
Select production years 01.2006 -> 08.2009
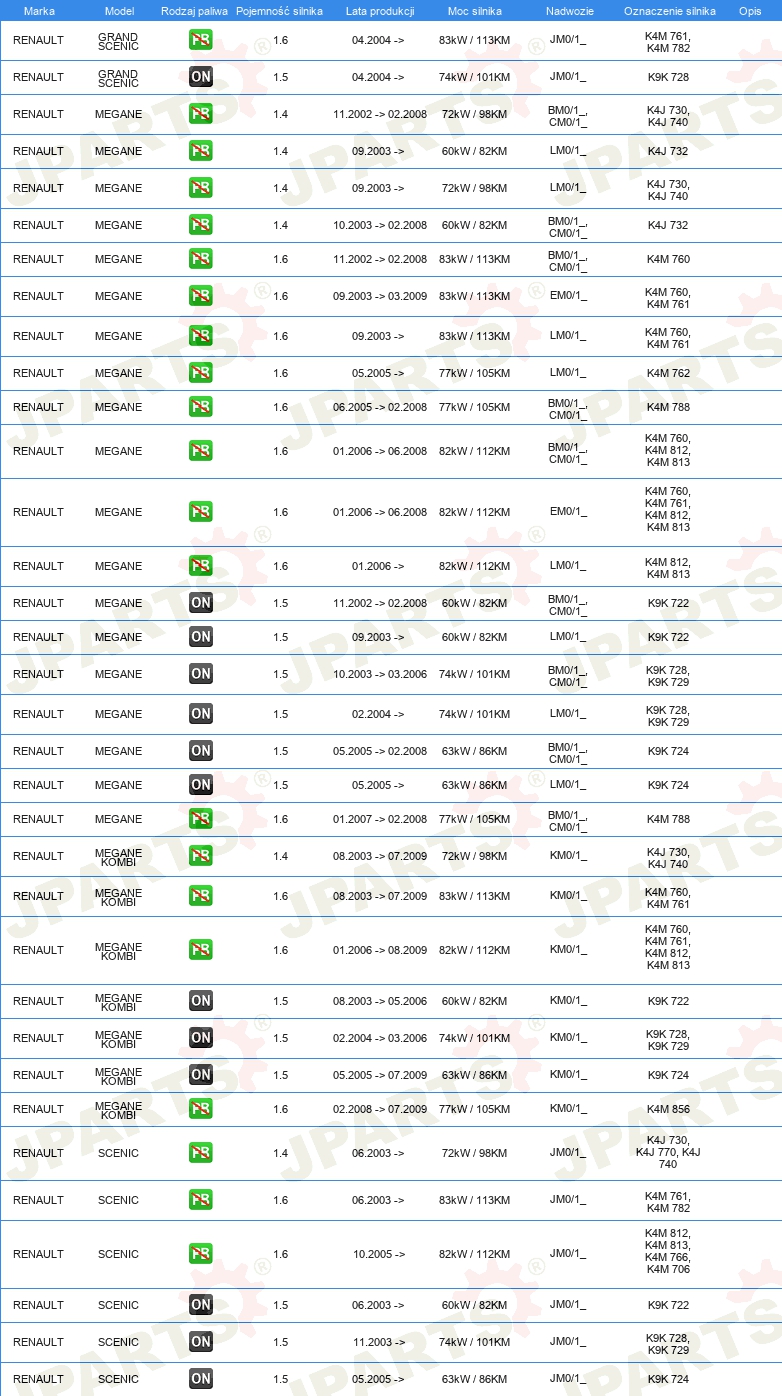tap(380, 950)
